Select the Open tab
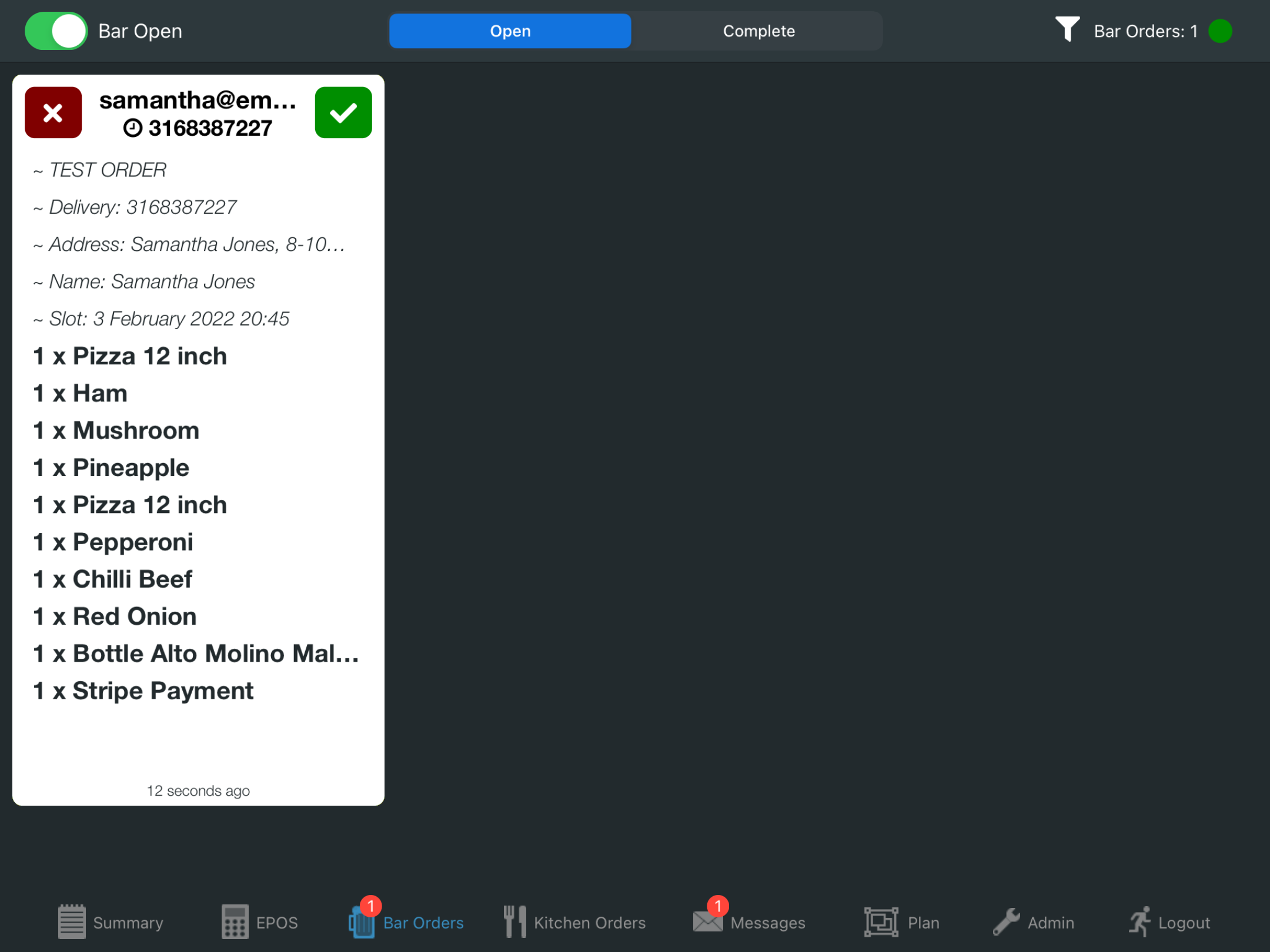 [x=510, y=31]
